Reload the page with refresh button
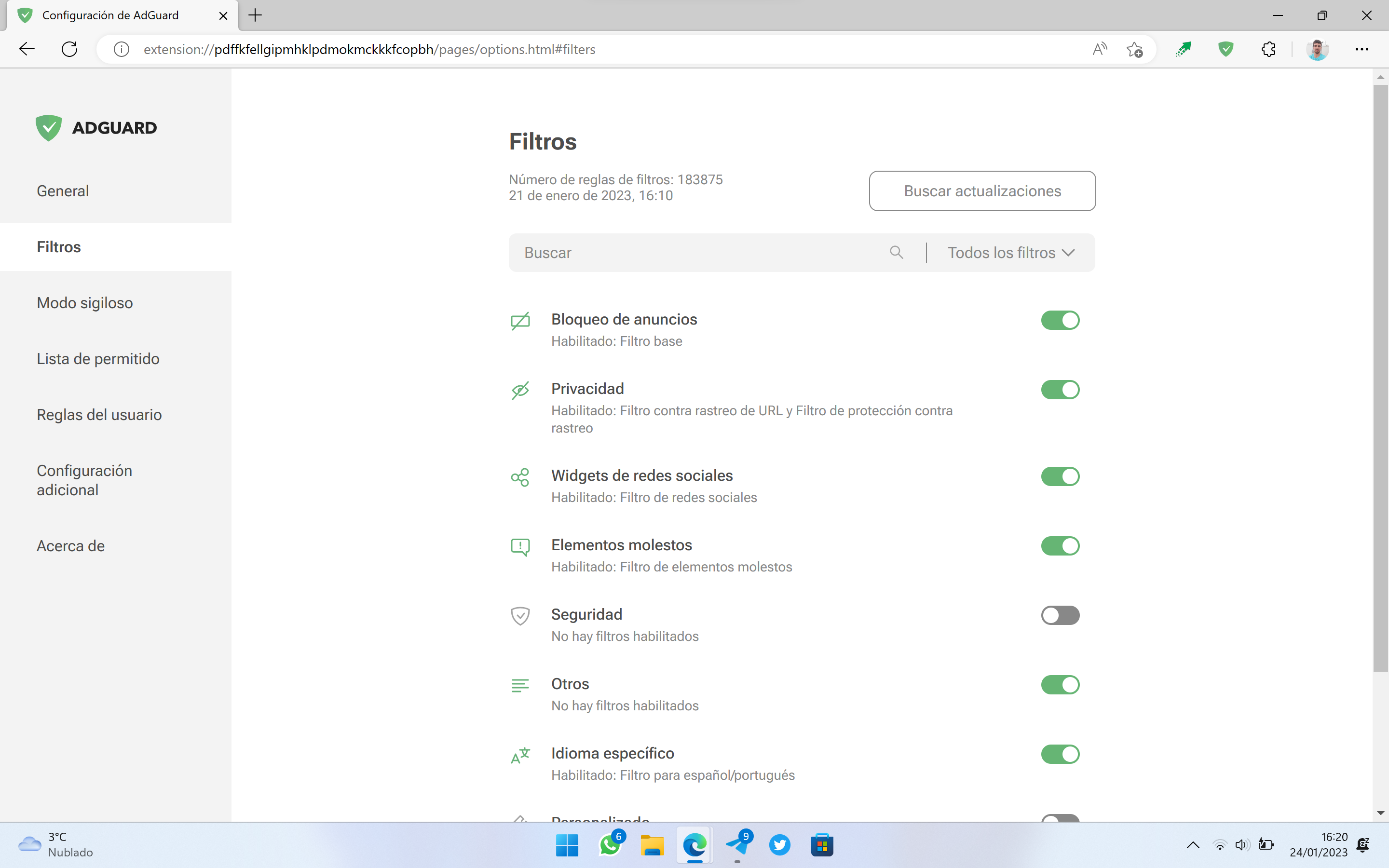The width and height of the screenshot is (1389, 868). (69, 49)
